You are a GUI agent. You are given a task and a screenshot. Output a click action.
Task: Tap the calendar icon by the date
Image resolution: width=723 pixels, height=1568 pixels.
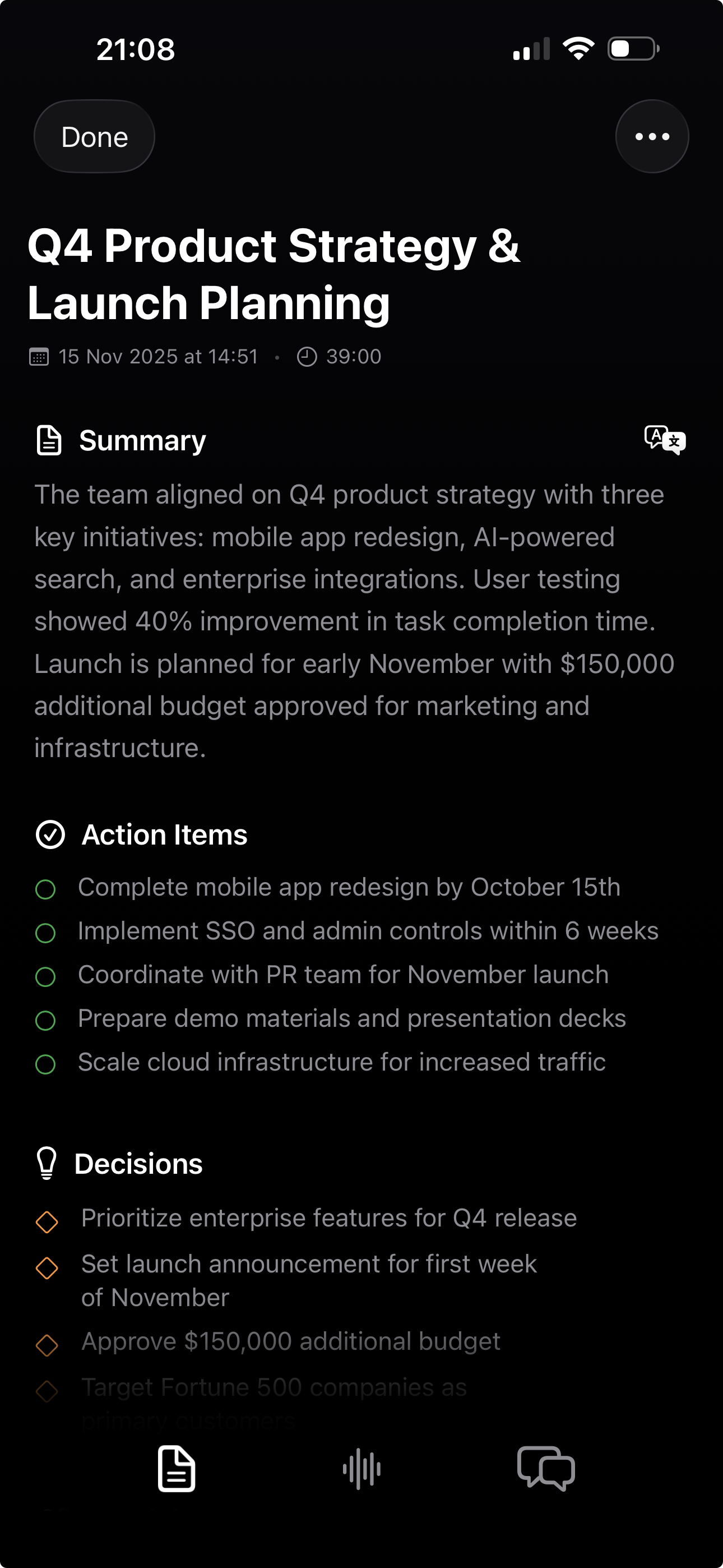[39, 357]
